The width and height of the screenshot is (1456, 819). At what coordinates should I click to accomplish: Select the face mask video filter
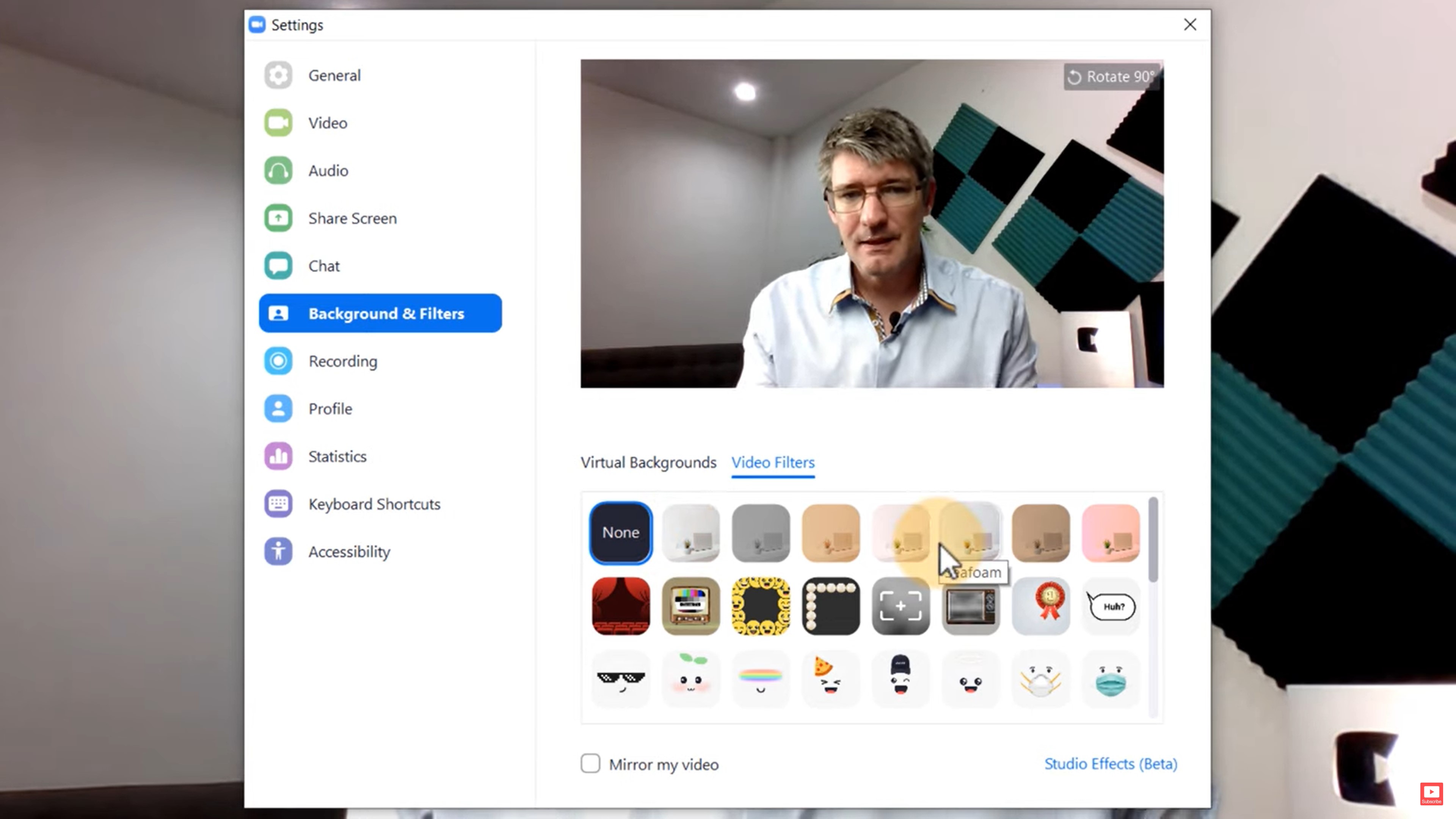1111,679
